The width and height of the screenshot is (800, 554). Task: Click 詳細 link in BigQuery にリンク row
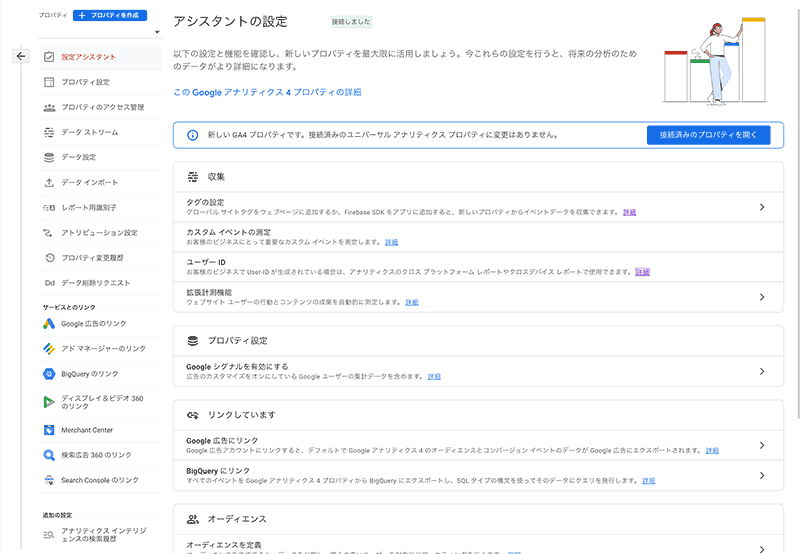pos(648,481)
